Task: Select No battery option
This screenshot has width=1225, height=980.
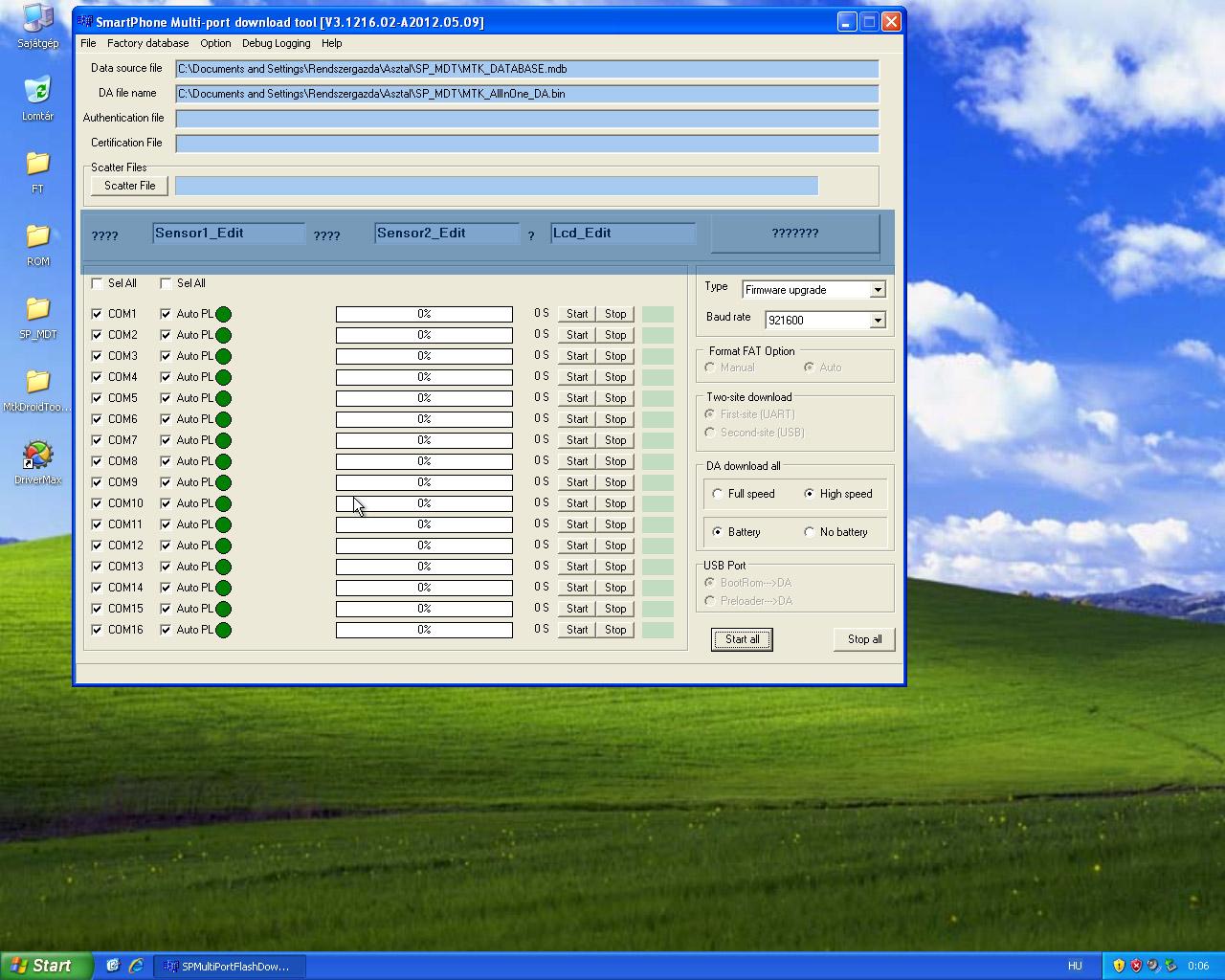Action: click(x=810, y=532)
